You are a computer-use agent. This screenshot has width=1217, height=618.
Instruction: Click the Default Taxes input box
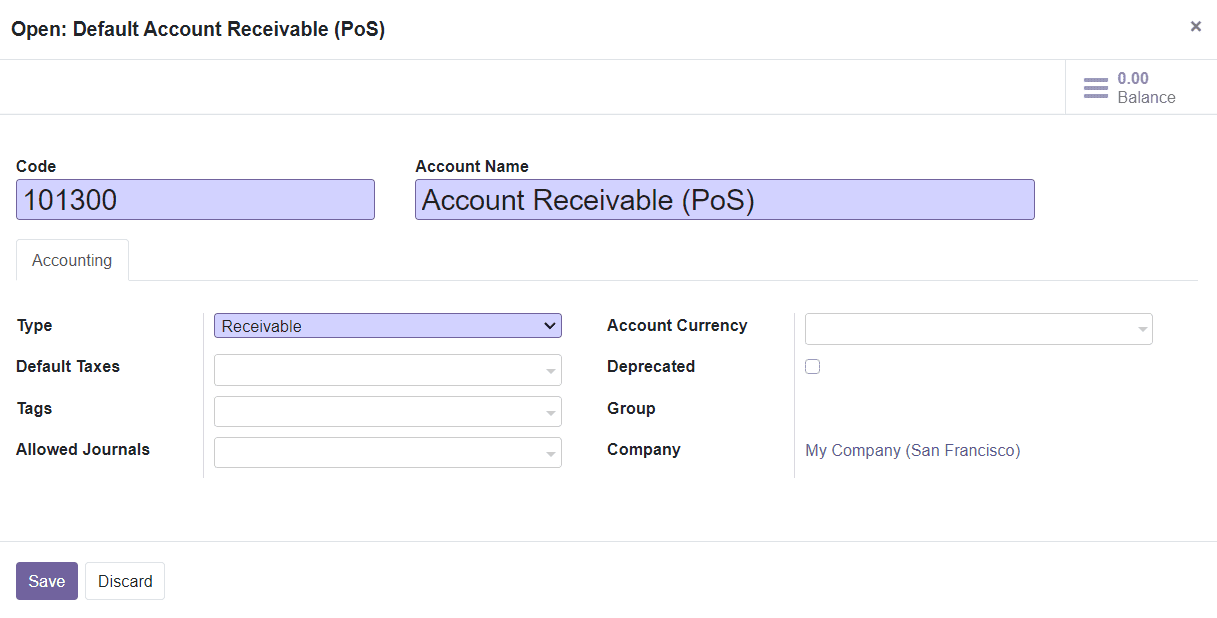tap(380, 370)
